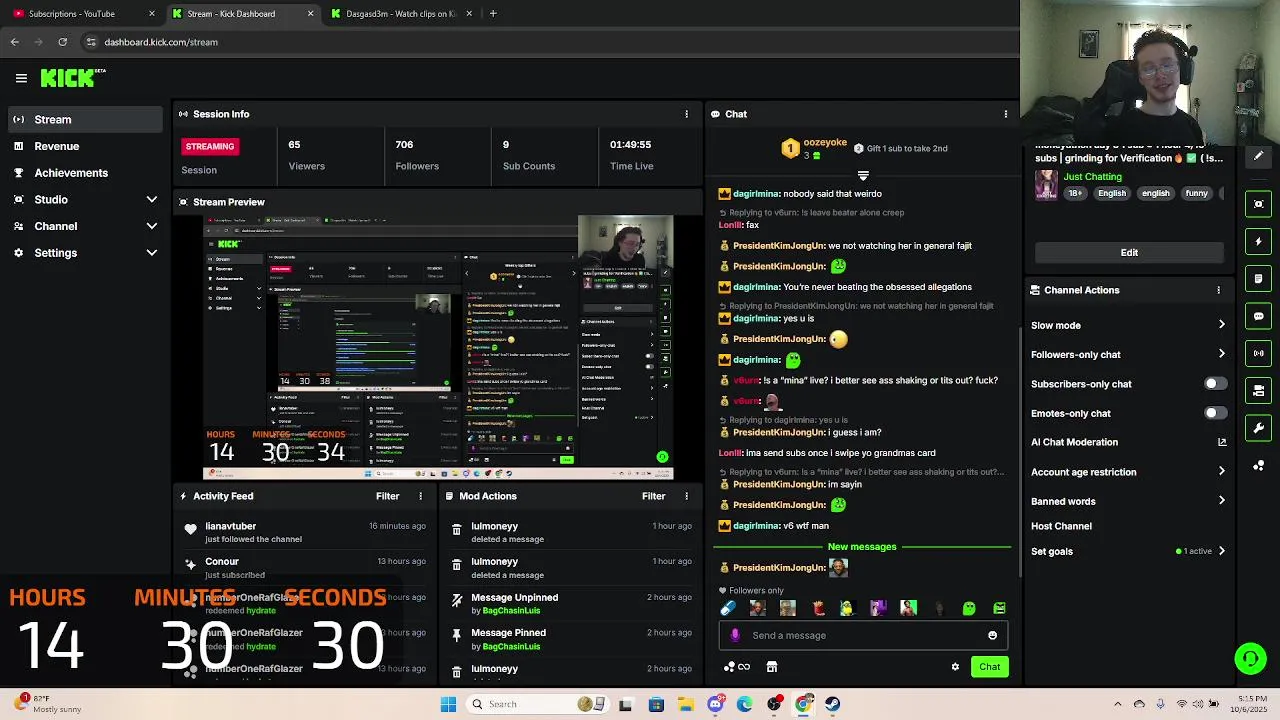Open the emoji picker in message box

coord(992,635)
